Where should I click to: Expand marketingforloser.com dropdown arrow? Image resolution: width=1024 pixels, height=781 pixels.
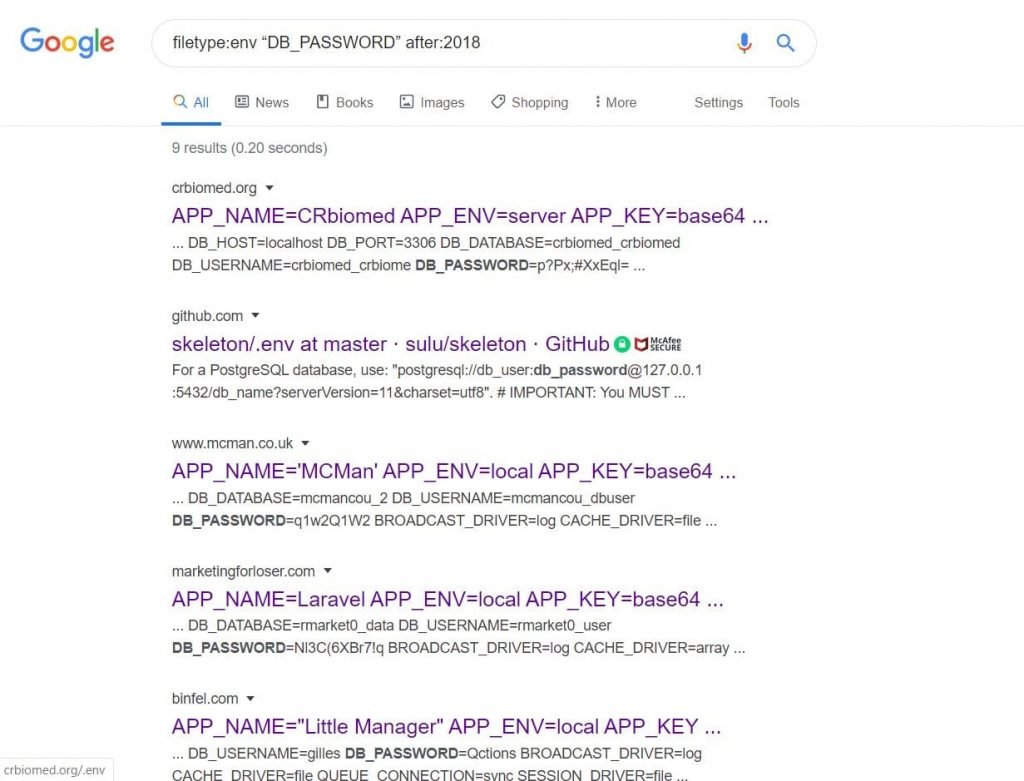tap(328, 571)
